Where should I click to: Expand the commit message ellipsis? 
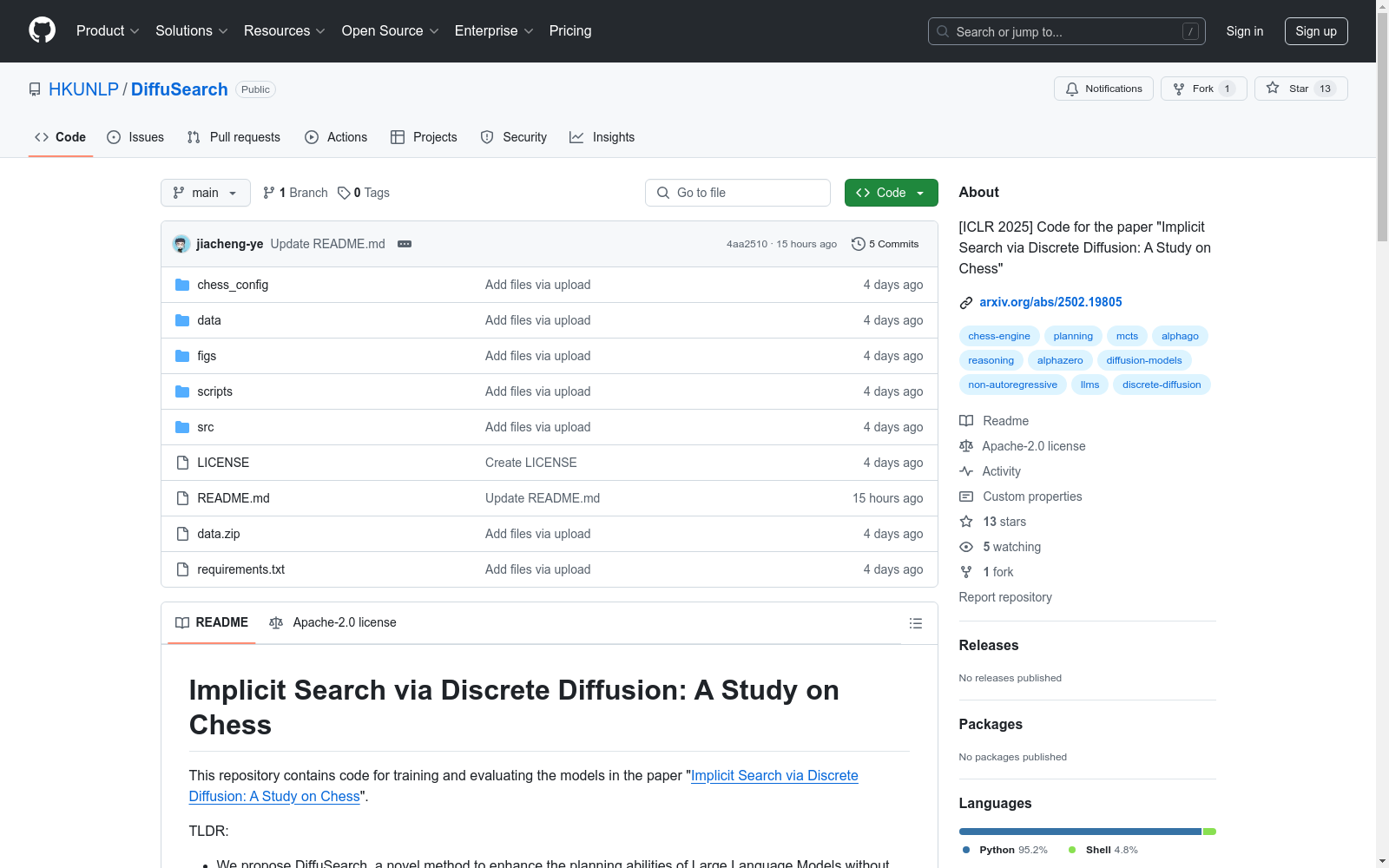click(405, 244)
